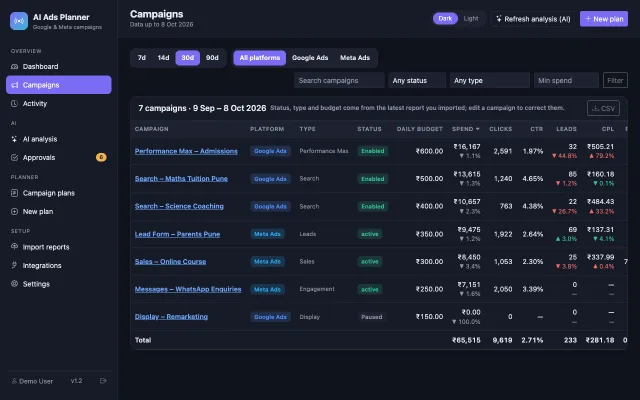
Task: Click the Demo User profile icon
Action: click(x=14, y=381)
